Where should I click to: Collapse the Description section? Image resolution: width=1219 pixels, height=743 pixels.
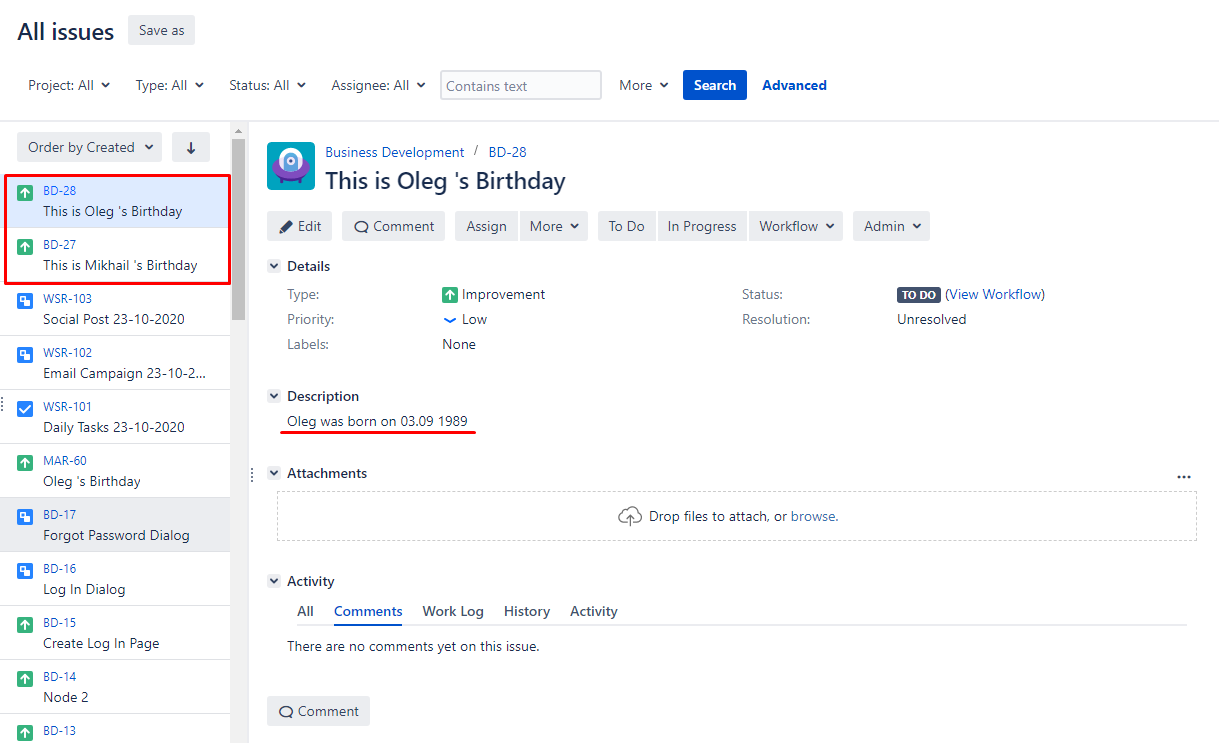click(274, 397)
